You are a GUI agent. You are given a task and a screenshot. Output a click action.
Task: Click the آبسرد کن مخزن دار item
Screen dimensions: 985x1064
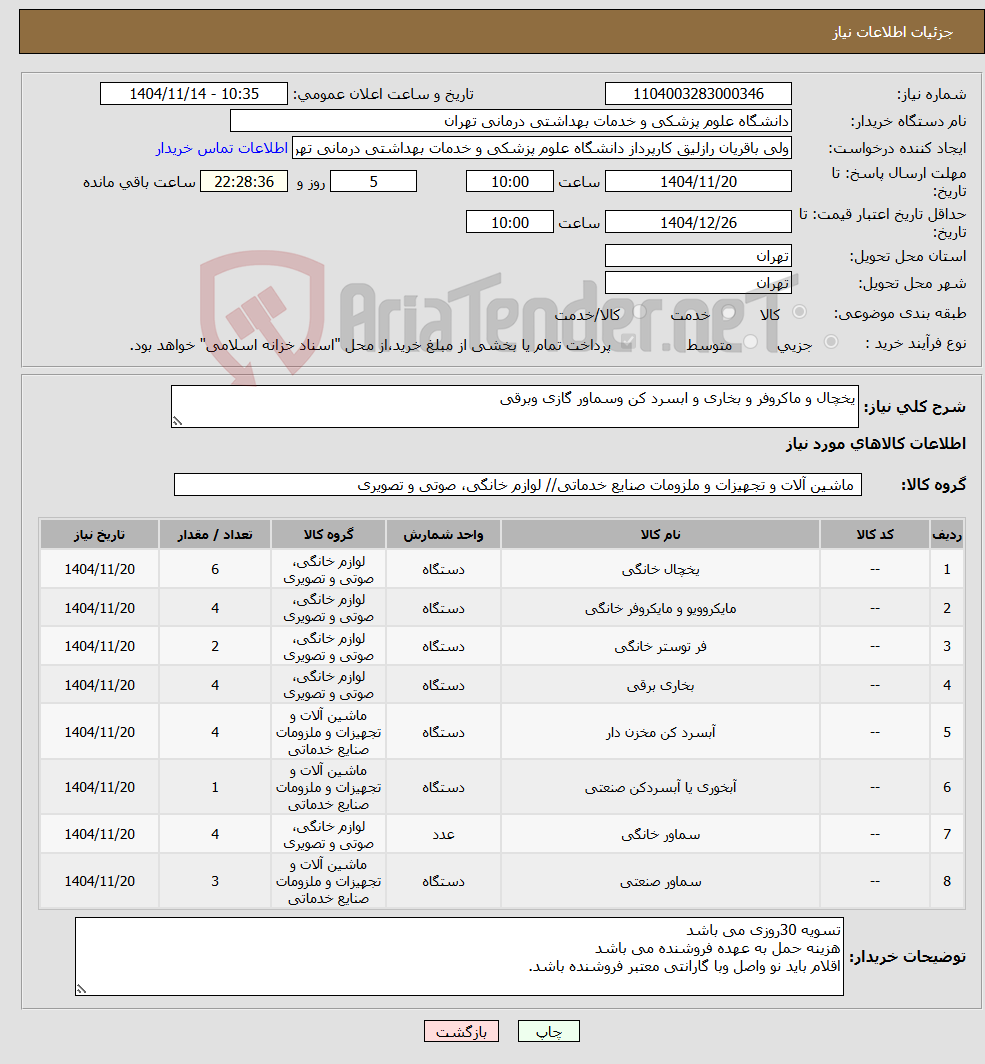(x=660, y=732)
